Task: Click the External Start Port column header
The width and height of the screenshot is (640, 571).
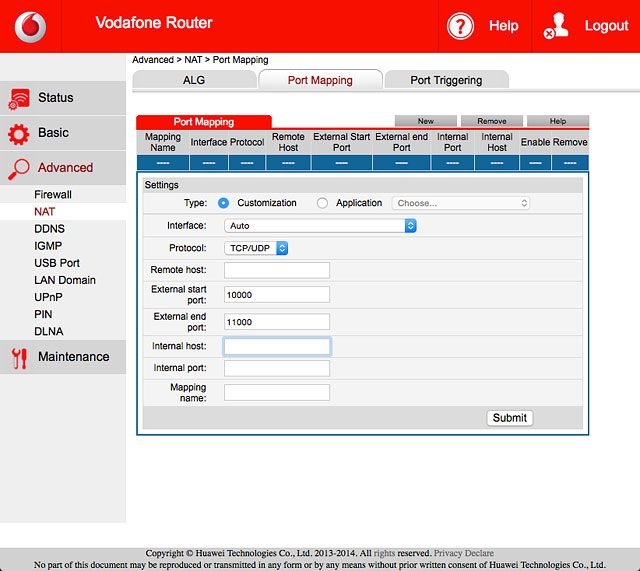Action: click(x=342, y=142)
